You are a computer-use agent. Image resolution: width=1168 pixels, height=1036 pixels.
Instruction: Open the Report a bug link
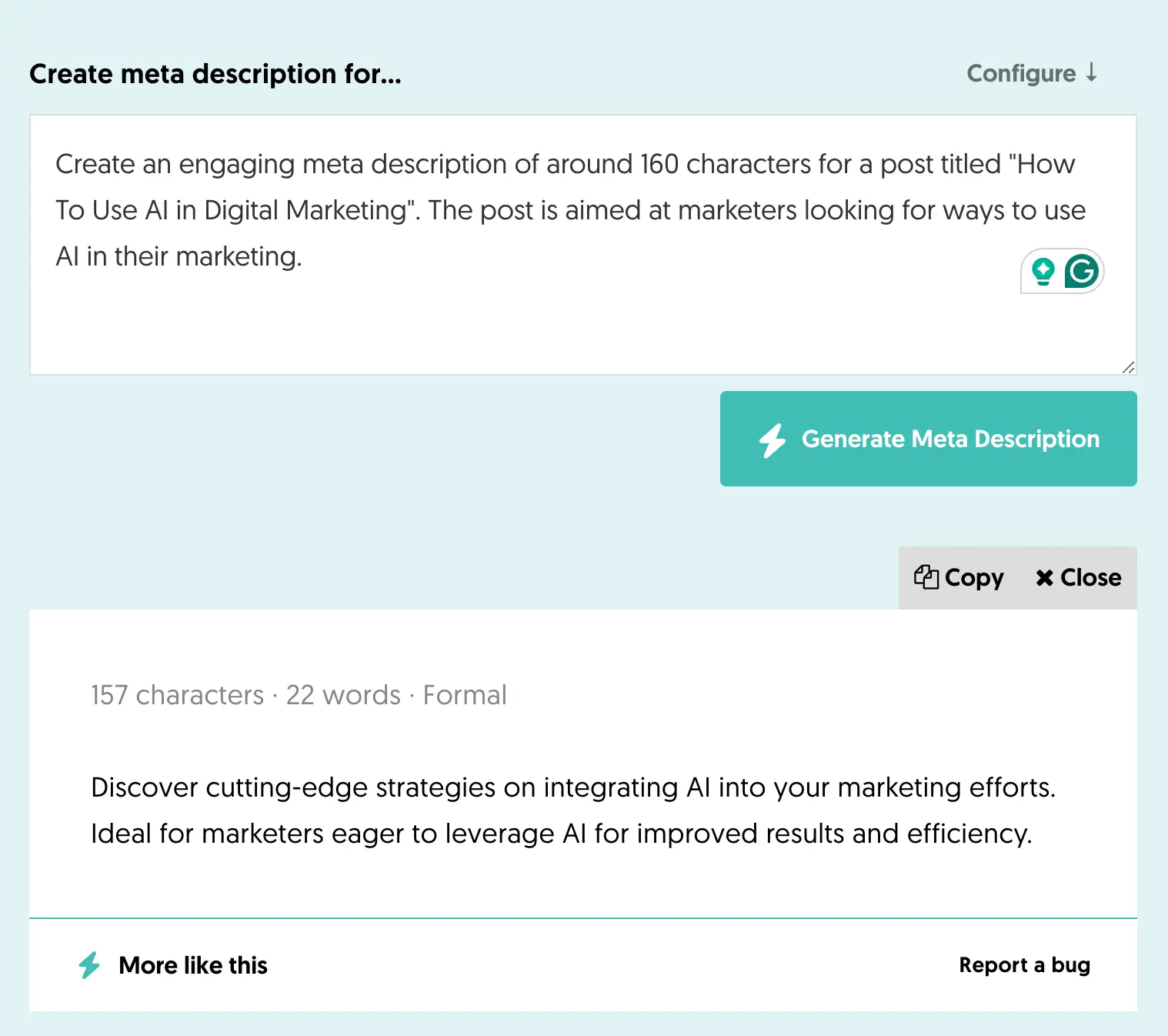pyautogui.click(x=1024, y=965)
